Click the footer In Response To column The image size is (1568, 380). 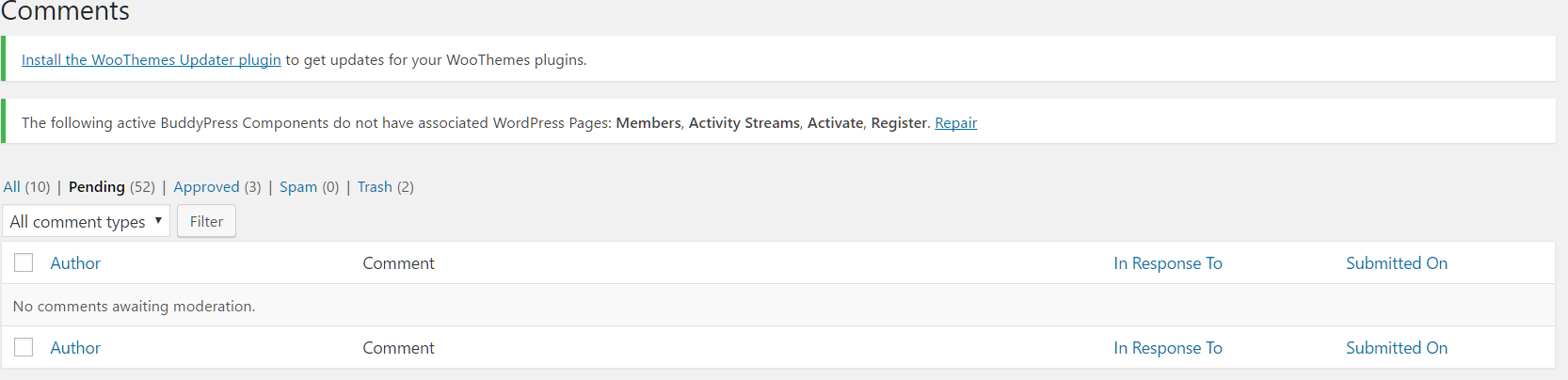tap(1167, 348)
